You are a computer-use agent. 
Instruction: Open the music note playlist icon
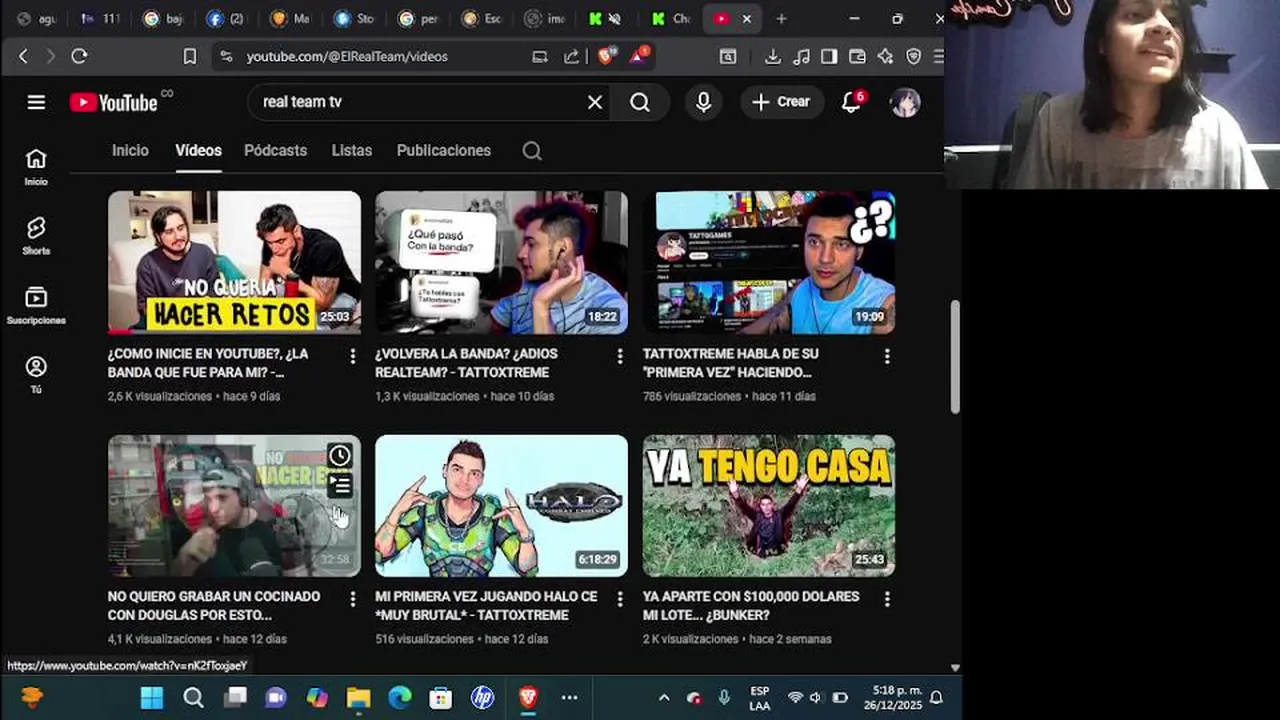point(801,57)
